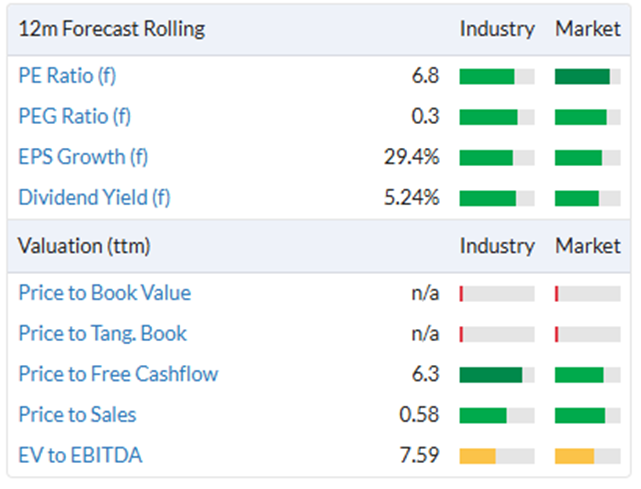Click Market header in 12m Forecast section
Screen dimensions: 641x489
[587, 29]
